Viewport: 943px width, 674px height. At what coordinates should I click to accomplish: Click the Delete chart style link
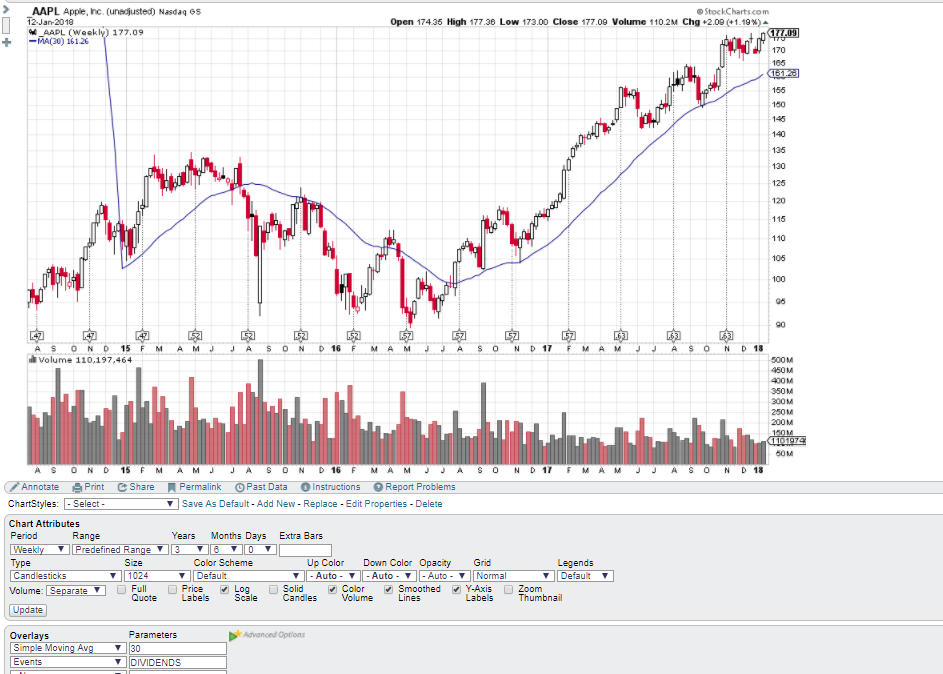(429, 504)
